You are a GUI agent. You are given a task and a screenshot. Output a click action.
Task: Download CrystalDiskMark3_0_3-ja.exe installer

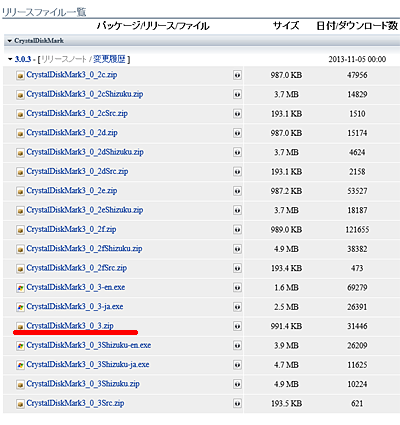(x=75, y=307)
